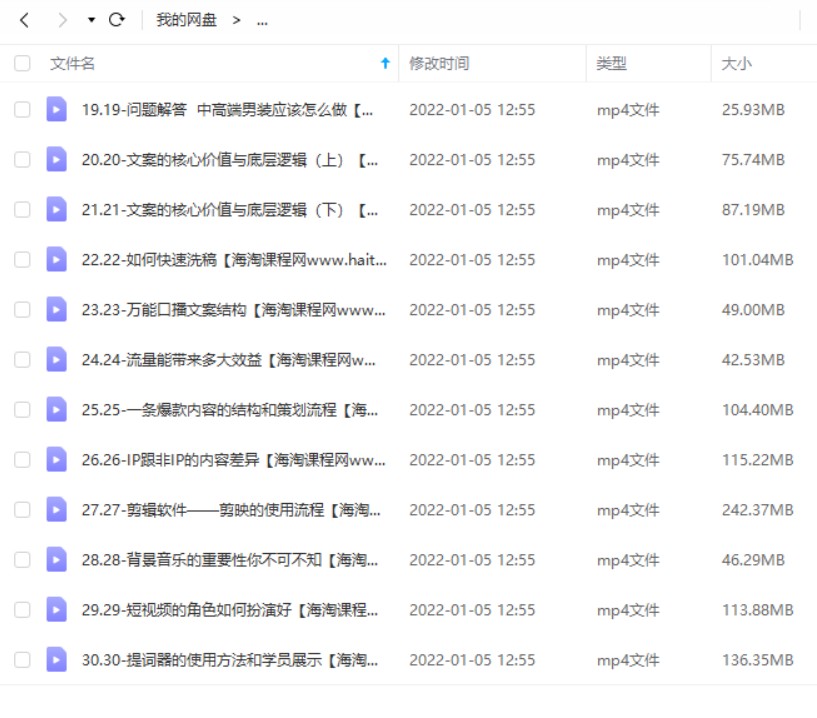Check the box for 29.29-短视频的角色 file

pos(22,610)
